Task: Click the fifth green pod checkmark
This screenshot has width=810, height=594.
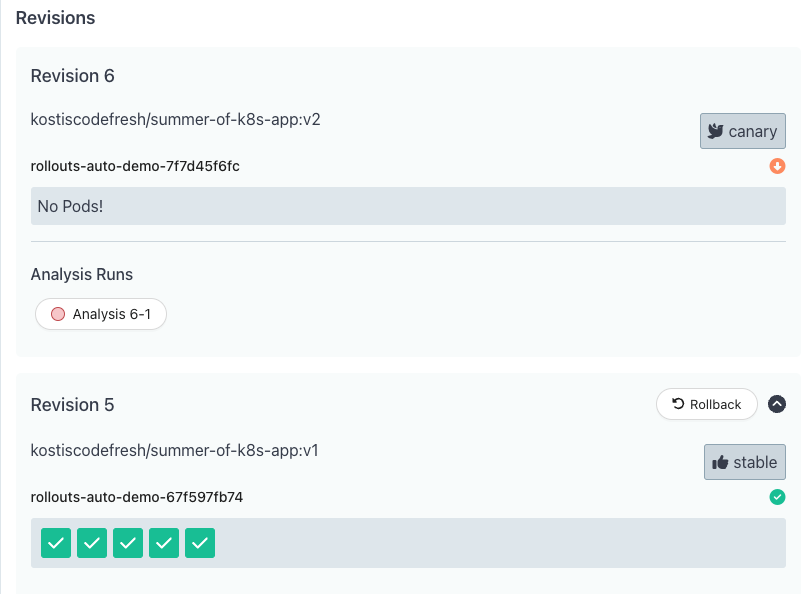Action: [200, 543]
